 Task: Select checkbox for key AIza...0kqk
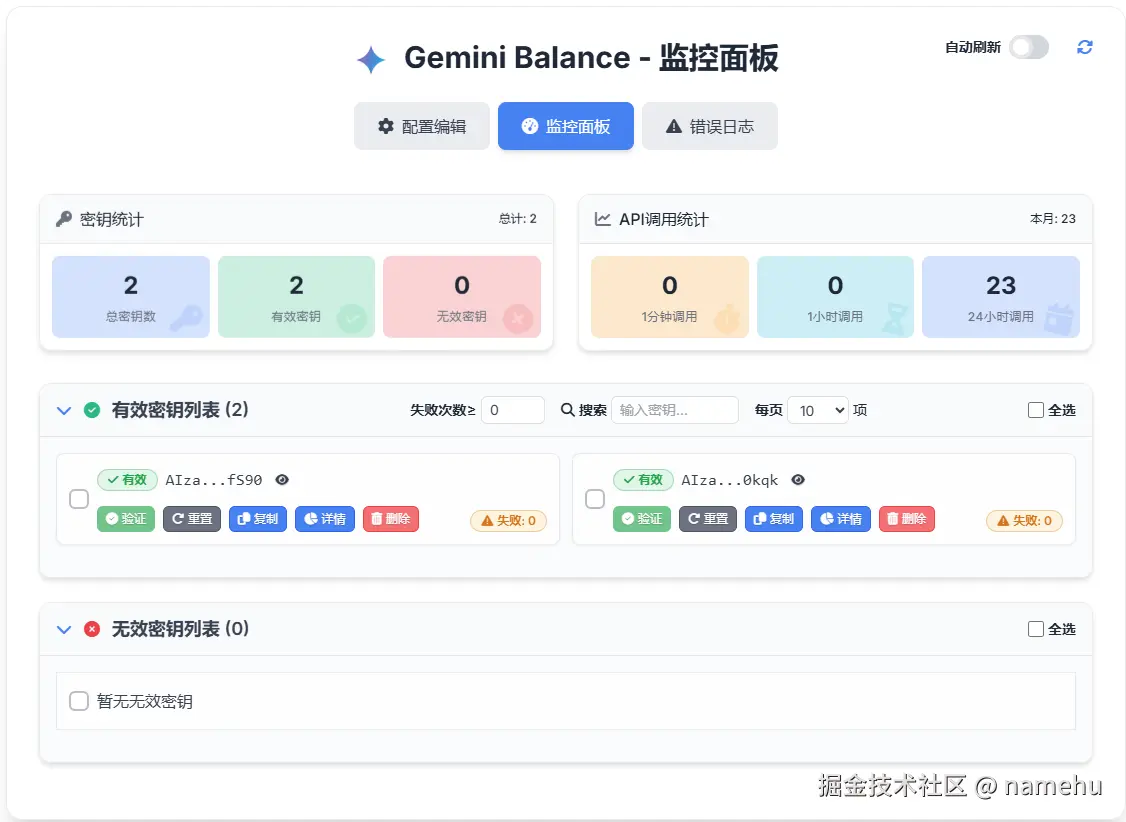tap(595, 499)
